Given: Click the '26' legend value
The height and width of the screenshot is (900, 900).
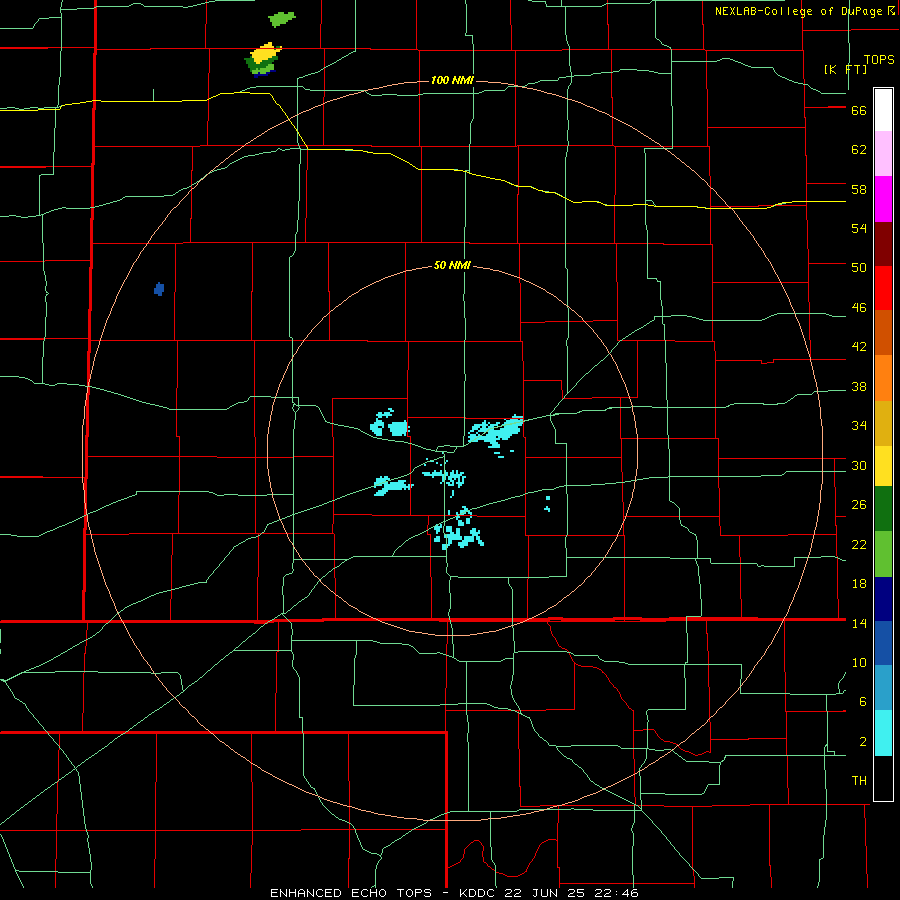Looking at the screenshot, I should [x=859, y=505].
